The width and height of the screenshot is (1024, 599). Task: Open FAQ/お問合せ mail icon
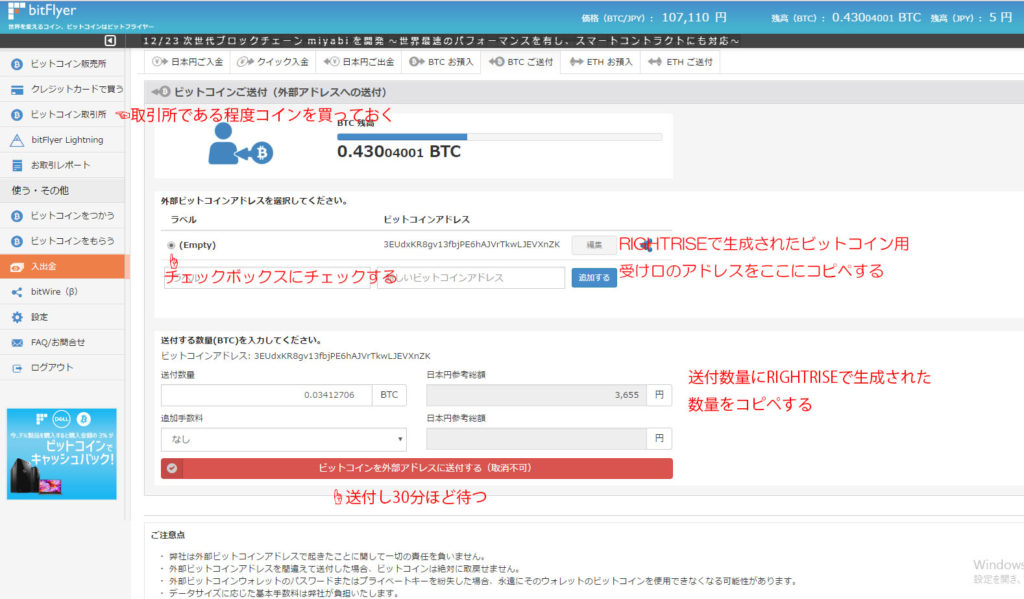tap(17, 342)
